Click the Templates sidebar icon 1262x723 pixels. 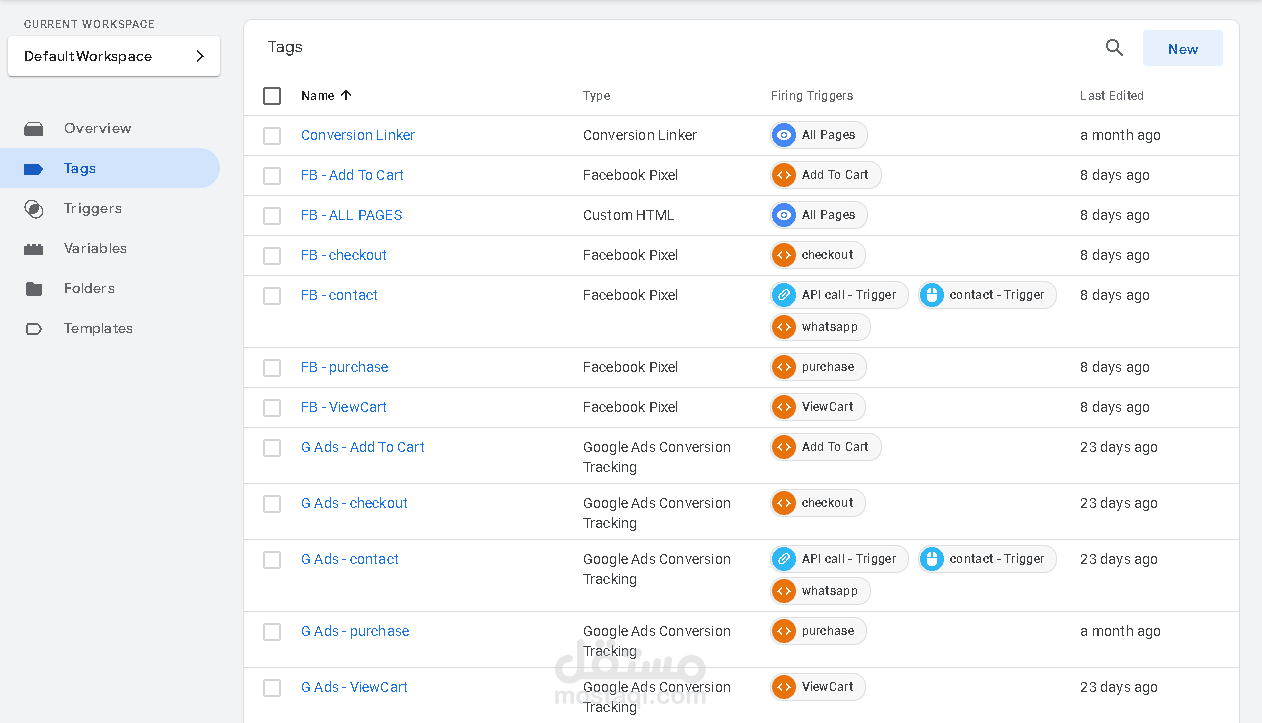[34, 329]
